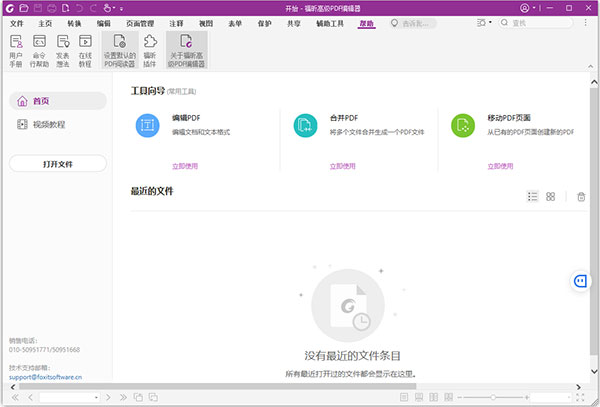The image size is (600, 407).
Task: Click 立即使用 link under 编辑PDF
Action: click(185, 166)
